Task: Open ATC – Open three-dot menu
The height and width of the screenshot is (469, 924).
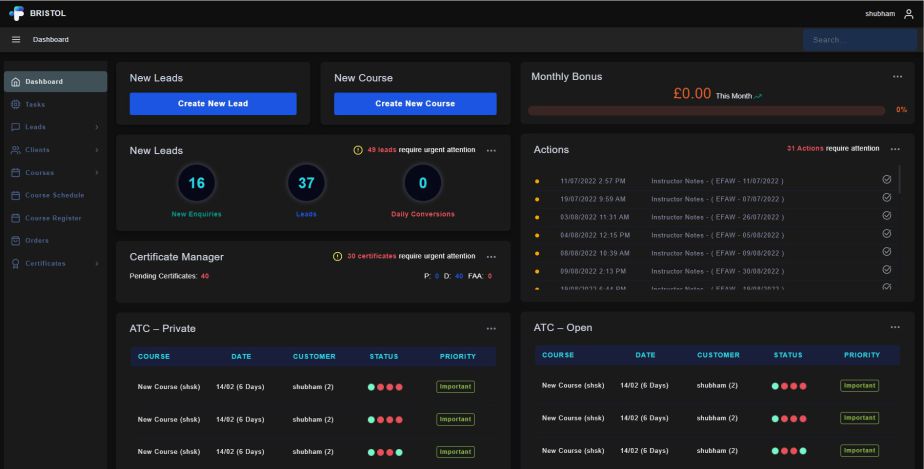Action: pos(895,327)
